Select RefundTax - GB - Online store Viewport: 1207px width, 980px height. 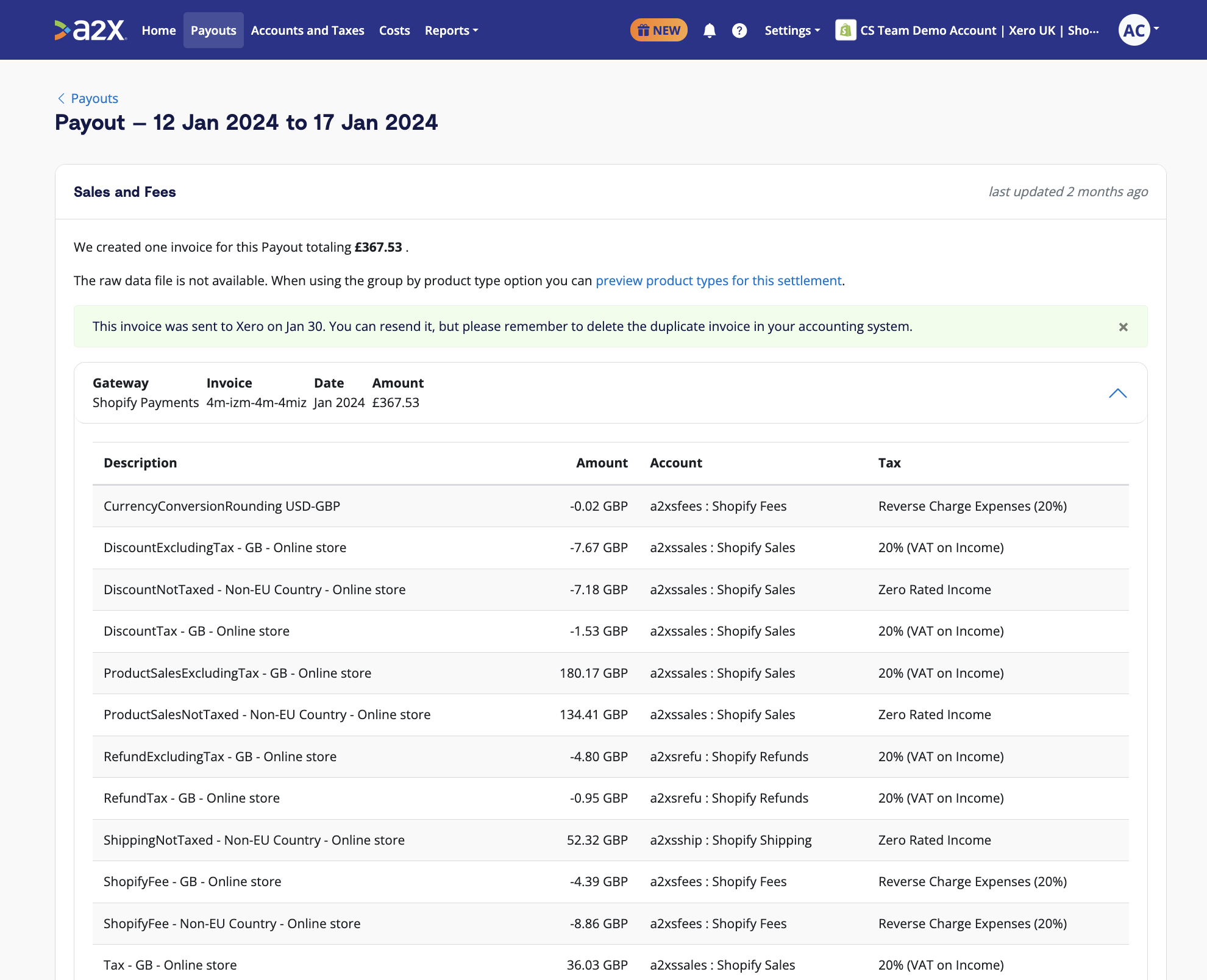pos(610,798)
